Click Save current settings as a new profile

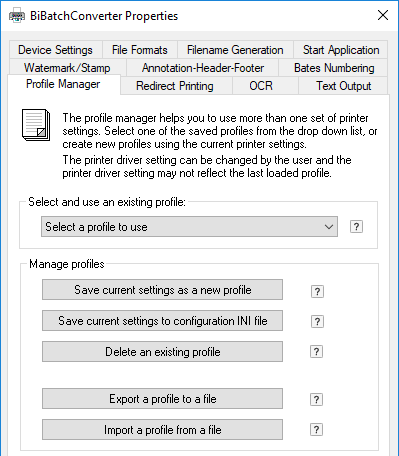[x=162, y=290]
